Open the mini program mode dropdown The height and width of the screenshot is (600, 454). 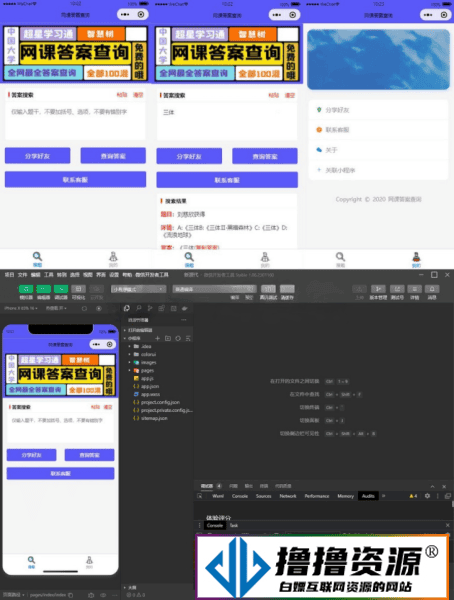coord(138,289)
